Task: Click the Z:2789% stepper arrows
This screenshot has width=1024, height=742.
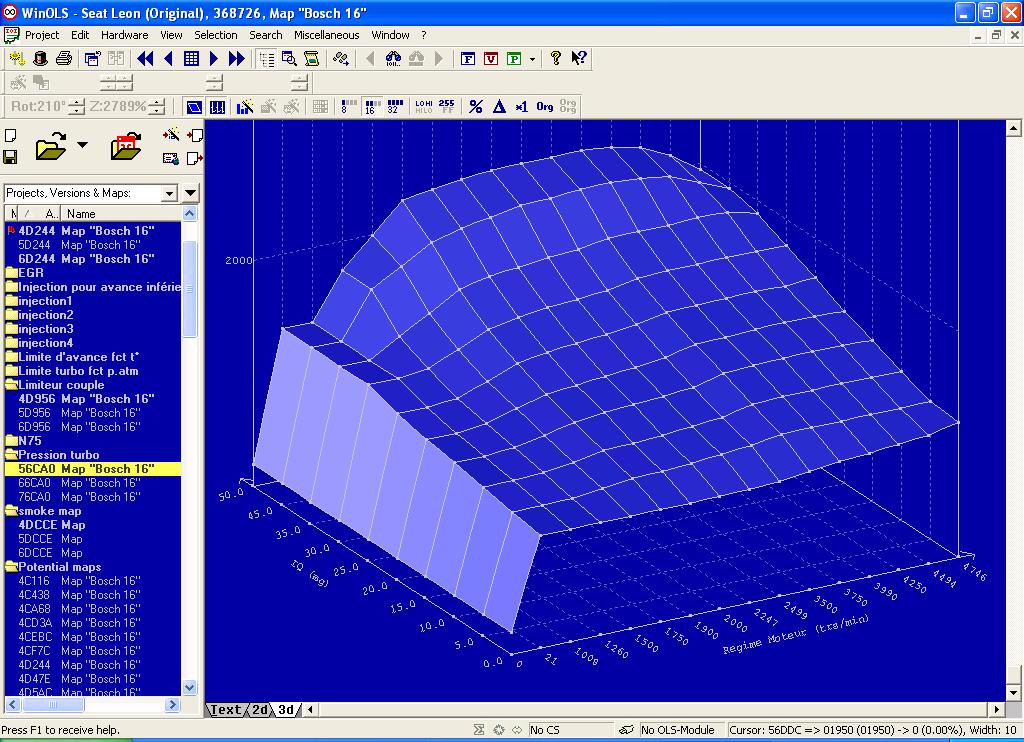Action: (157, 106)
